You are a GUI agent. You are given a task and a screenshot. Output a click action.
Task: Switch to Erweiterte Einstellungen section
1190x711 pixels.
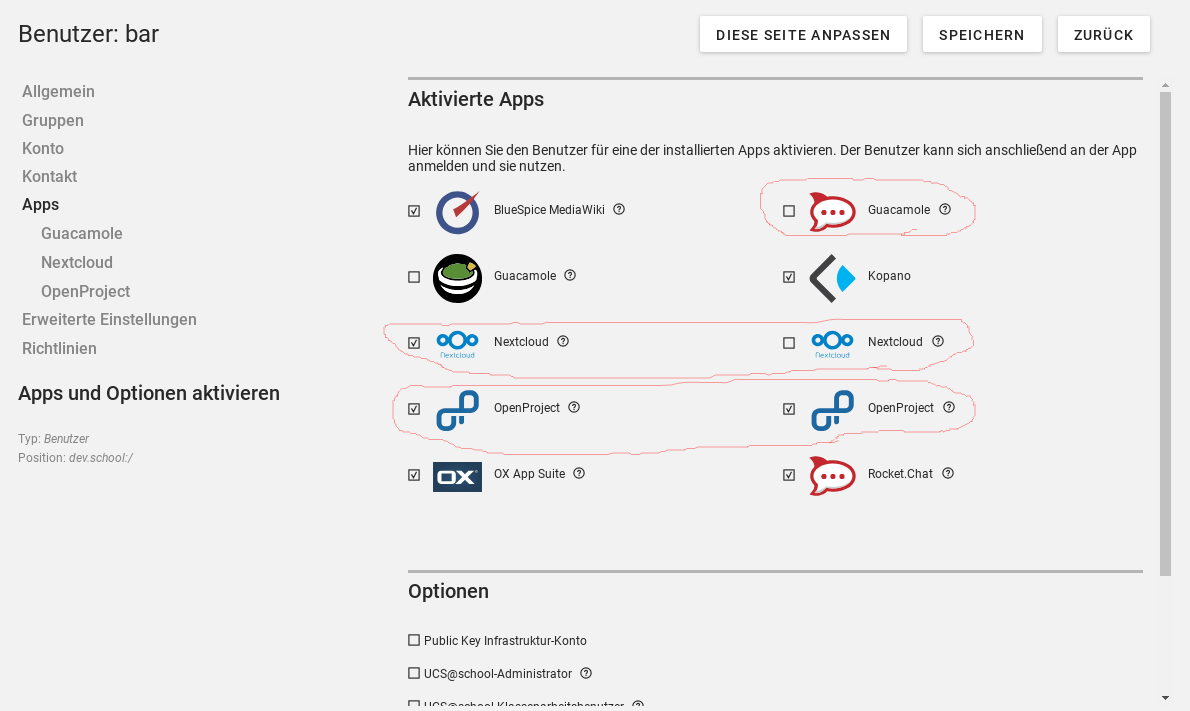(109, 319)
